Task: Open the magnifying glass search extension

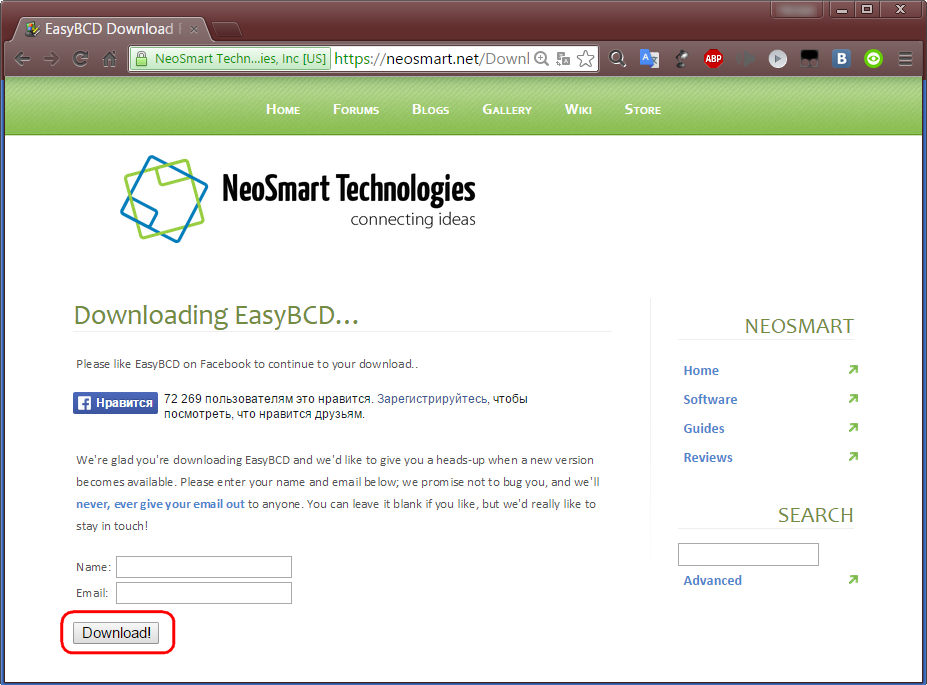Action: point(617,59)
